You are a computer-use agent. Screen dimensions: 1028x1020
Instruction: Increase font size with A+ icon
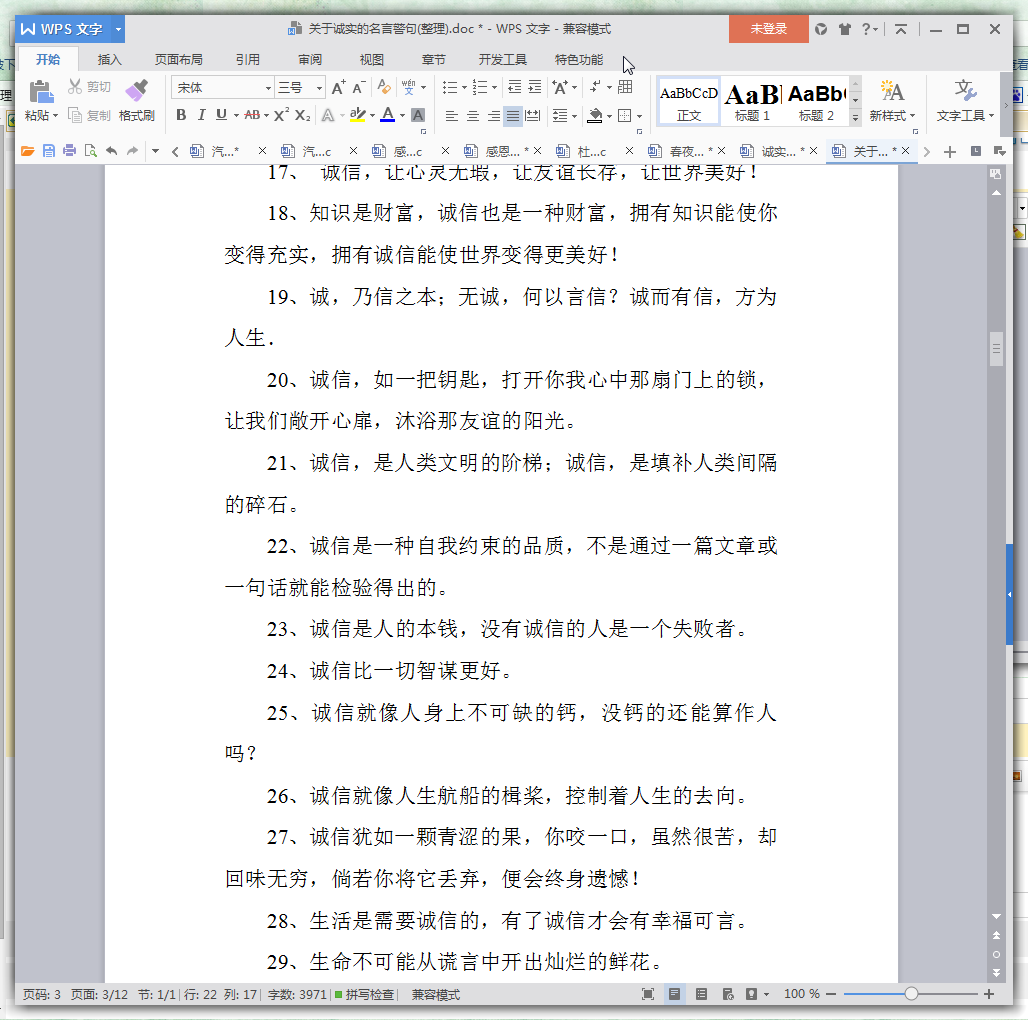[x=338, y=87]
